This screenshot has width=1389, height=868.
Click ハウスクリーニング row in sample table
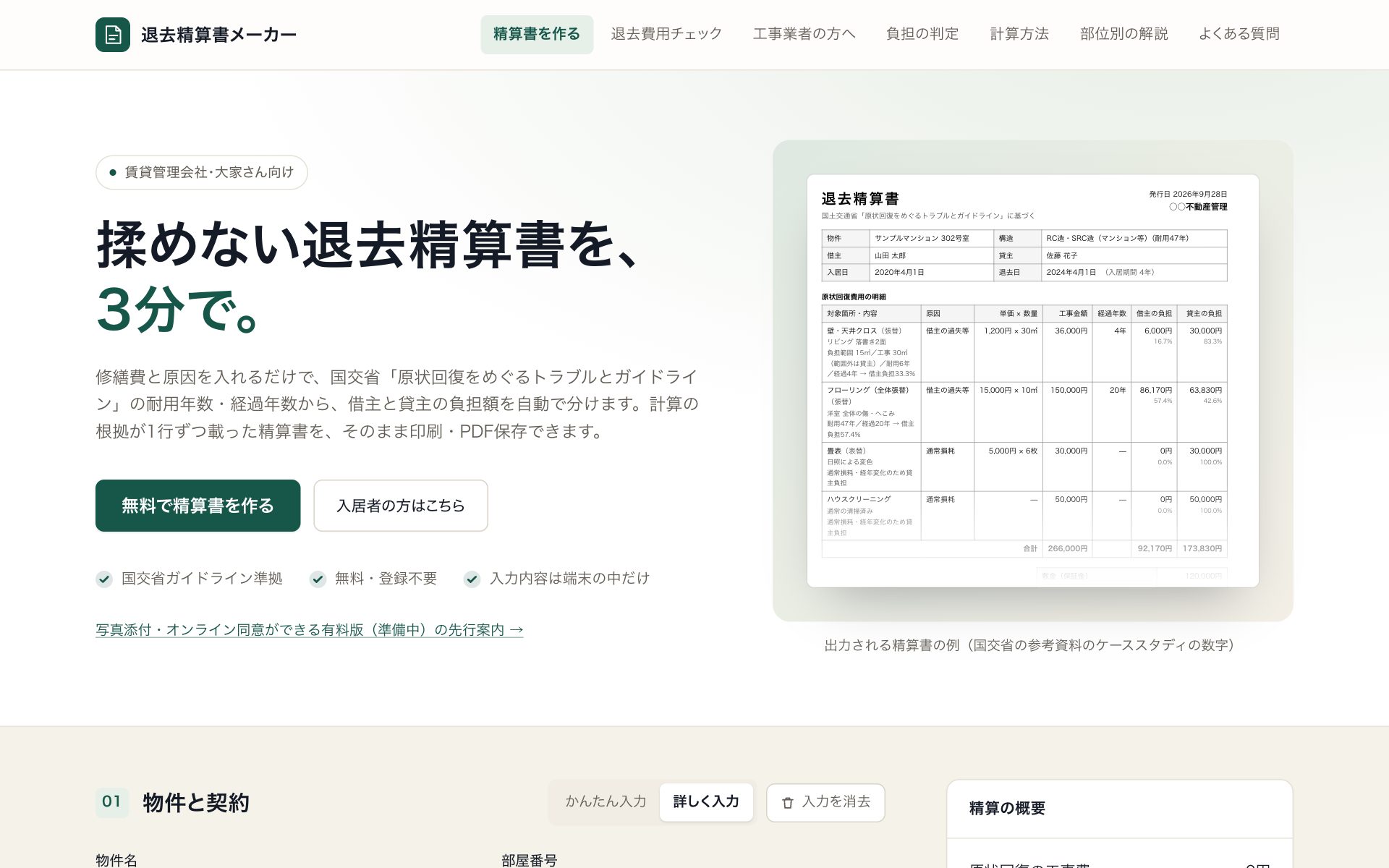tap(1024, 516)
